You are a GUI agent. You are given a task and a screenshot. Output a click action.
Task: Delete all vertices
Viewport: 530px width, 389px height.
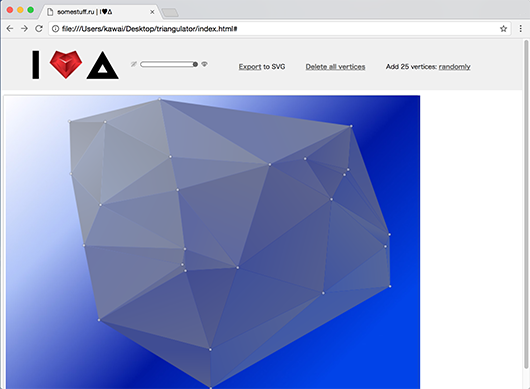click(x=335, y=67)
